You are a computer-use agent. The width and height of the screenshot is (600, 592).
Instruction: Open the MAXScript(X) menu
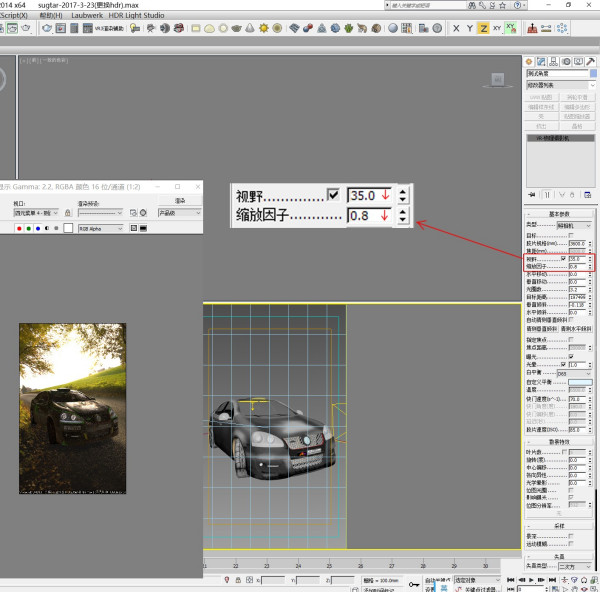(x=14, y=15)
